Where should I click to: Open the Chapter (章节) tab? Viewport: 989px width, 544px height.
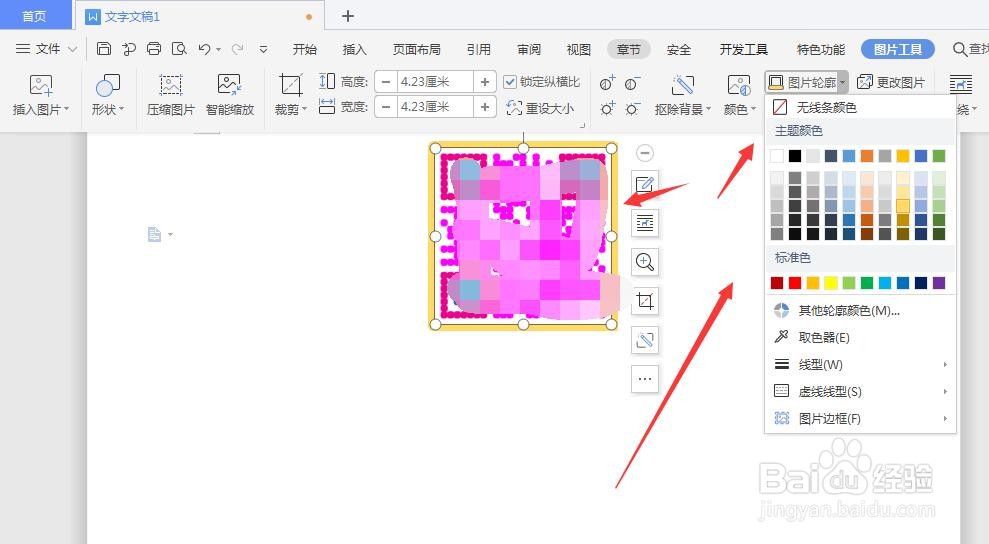click(628, 49)
